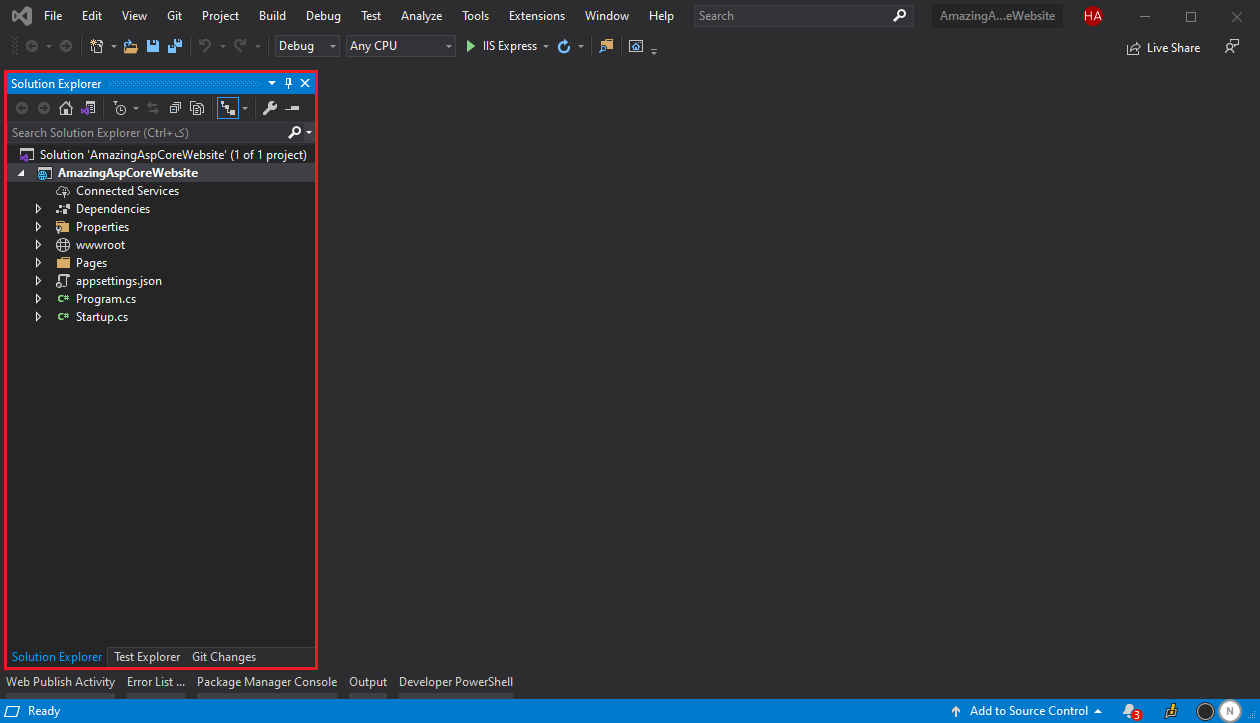Screen dimensions: 1260x723
Task: Click the Find in Files icon
Action: [x=606, y=46]
